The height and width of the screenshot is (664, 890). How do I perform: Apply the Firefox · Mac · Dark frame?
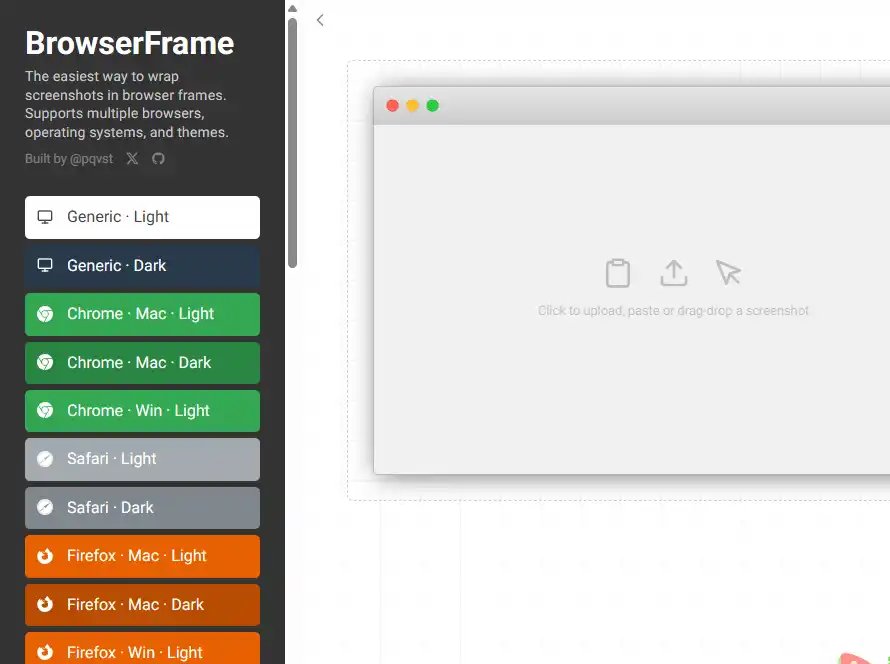pyautogui.click(x=142, y=605)
